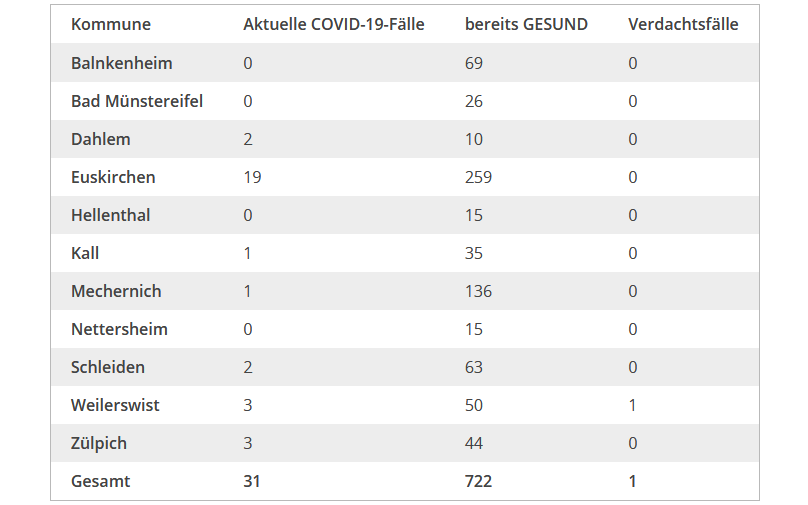Click the Schleiden commune name
Screen dimensions: 808x505
click(x=108, y=367)
